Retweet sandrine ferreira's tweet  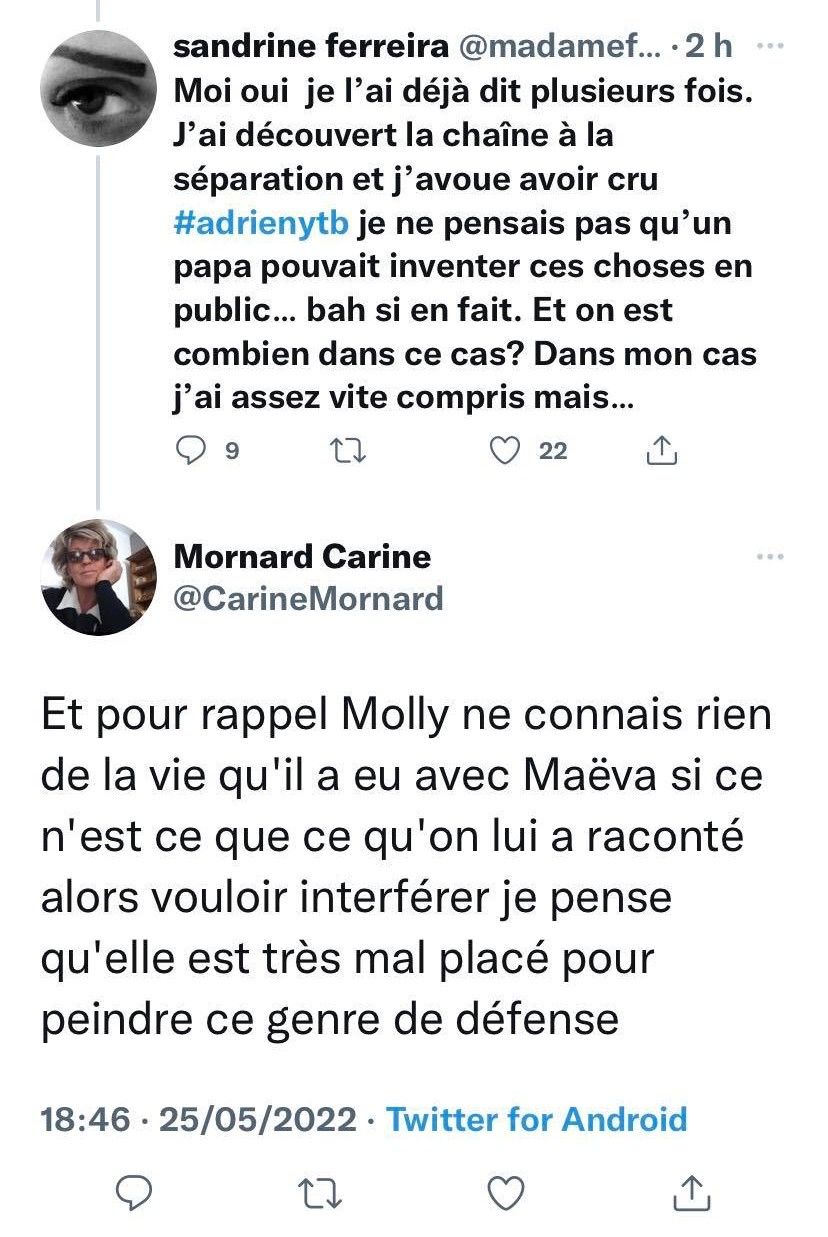(350, 452)
